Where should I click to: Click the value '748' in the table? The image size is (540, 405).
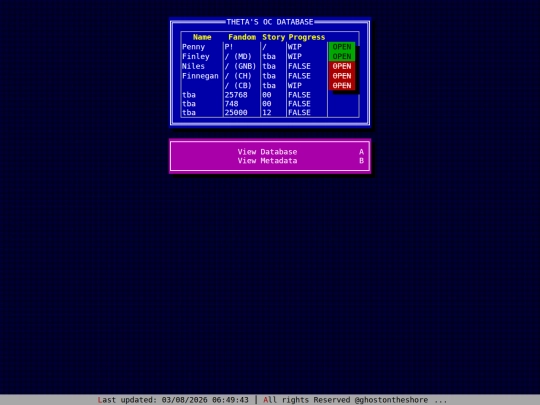tap(231, 104)
